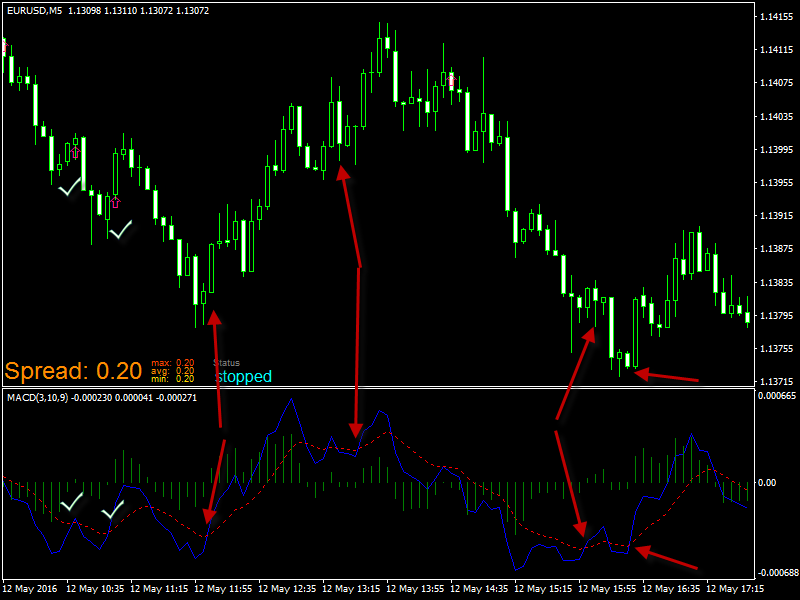This screenshot has width=800, height=600.
Task: Click the MACD(3,10,9) indicator label
Action: coord(37,397)
